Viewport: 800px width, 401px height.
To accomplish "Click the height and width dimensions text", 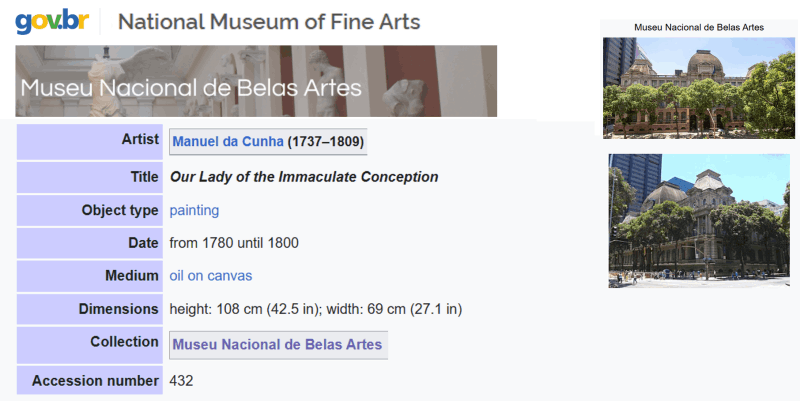I will point(315,309).
